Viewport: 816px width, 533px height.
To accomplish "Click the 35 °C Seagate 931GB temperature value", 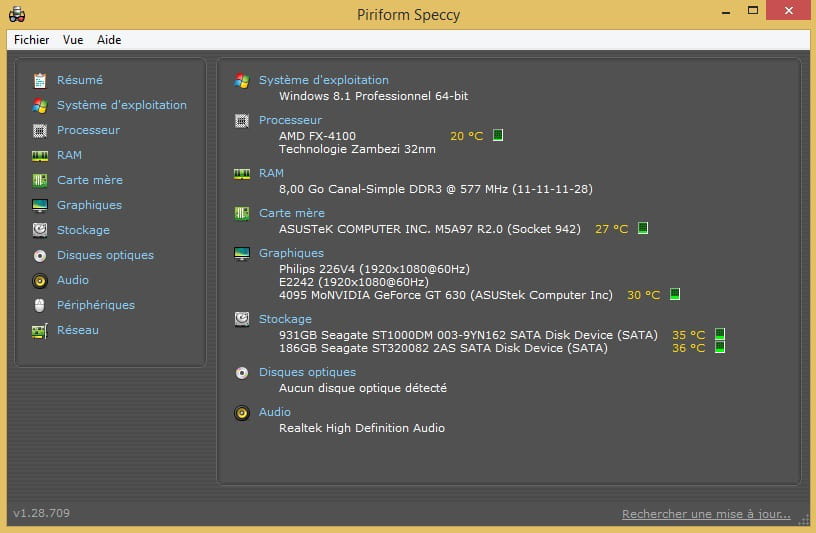I will click(688, 336).
